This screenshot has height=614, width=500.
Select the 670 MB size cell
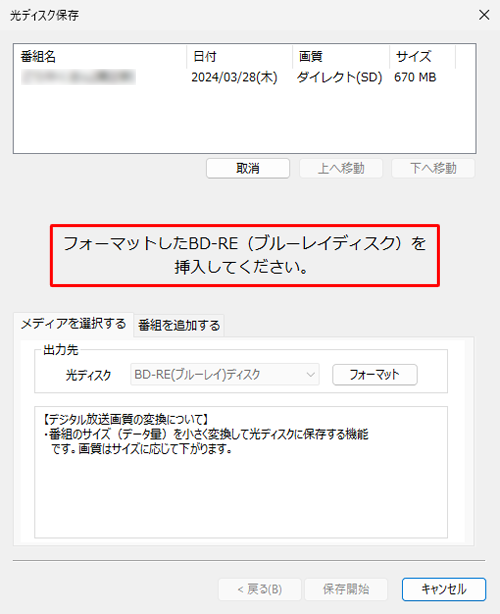pos(415,77)
